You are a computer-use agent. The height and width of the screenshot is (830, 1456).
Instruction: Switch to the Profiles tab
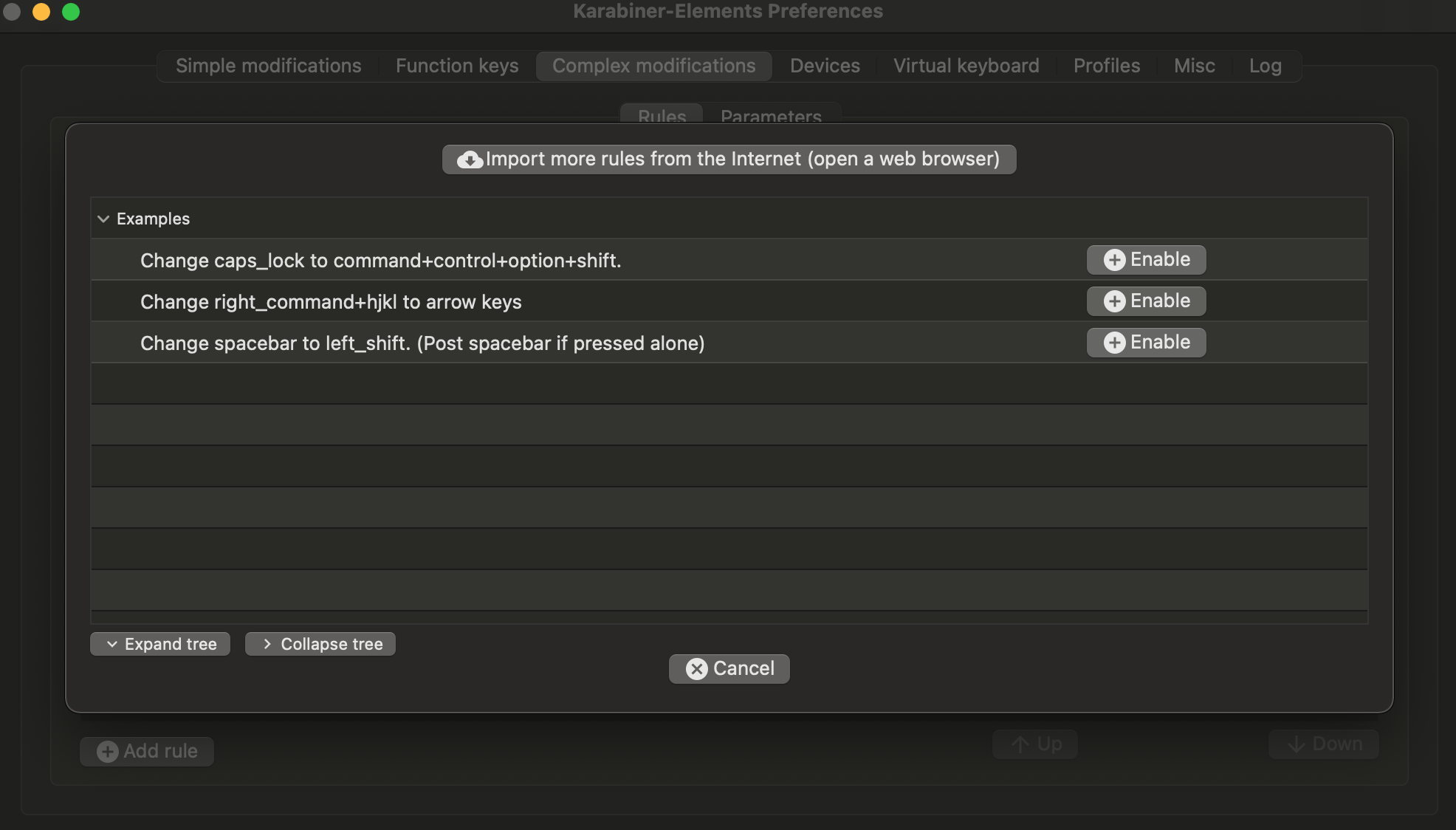pos(1106,66)
